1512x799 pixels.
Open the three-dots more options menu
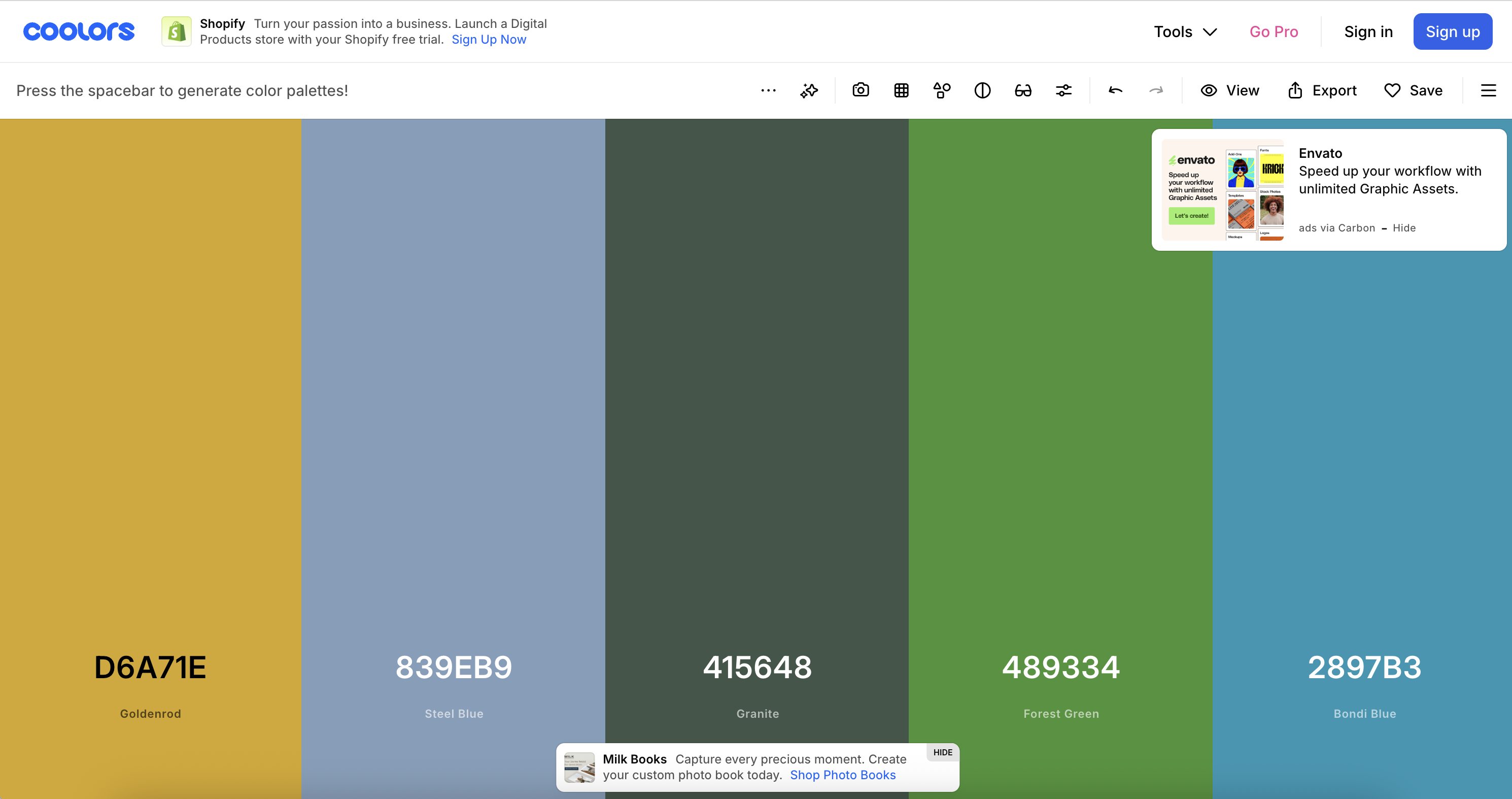768,90
